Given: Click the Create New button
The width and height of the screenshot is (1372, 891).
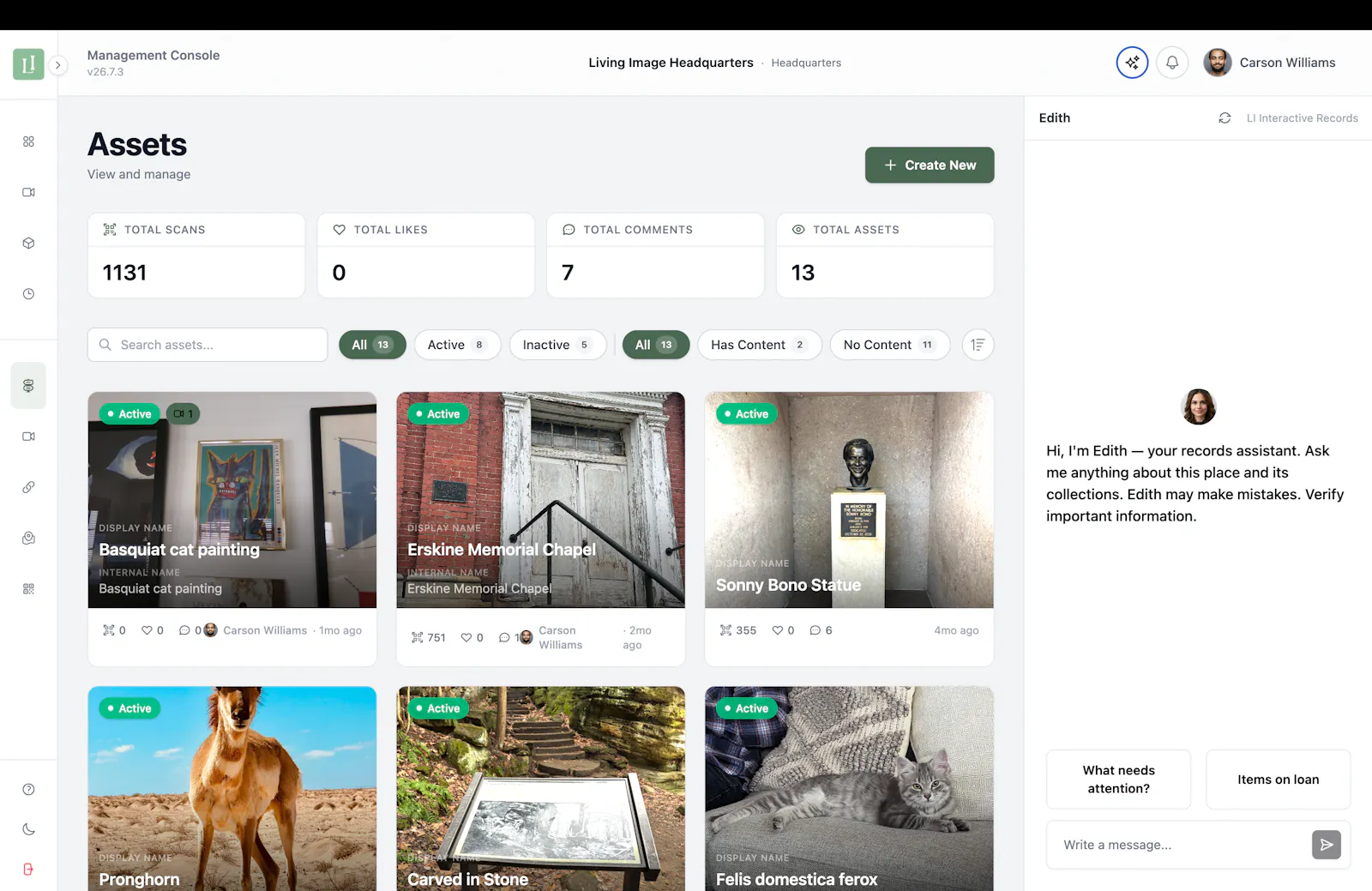Looking at the screenshot, I should (930, 165).
